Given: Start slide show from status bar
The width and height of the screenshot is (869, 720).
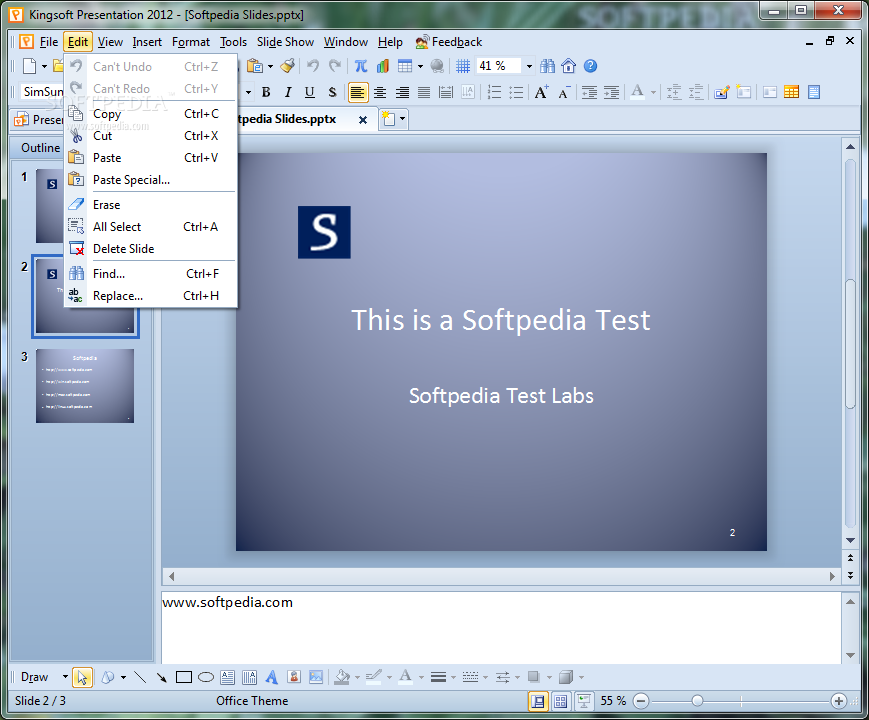Looking at the screenshot, I should (583, 701).
